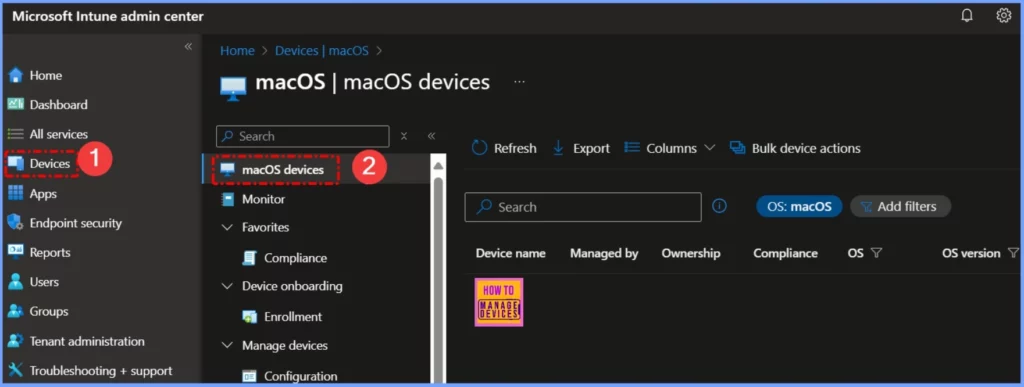Click the Dashboard chart icon
The image size is (1024, 387).
[x=16, y=104]
